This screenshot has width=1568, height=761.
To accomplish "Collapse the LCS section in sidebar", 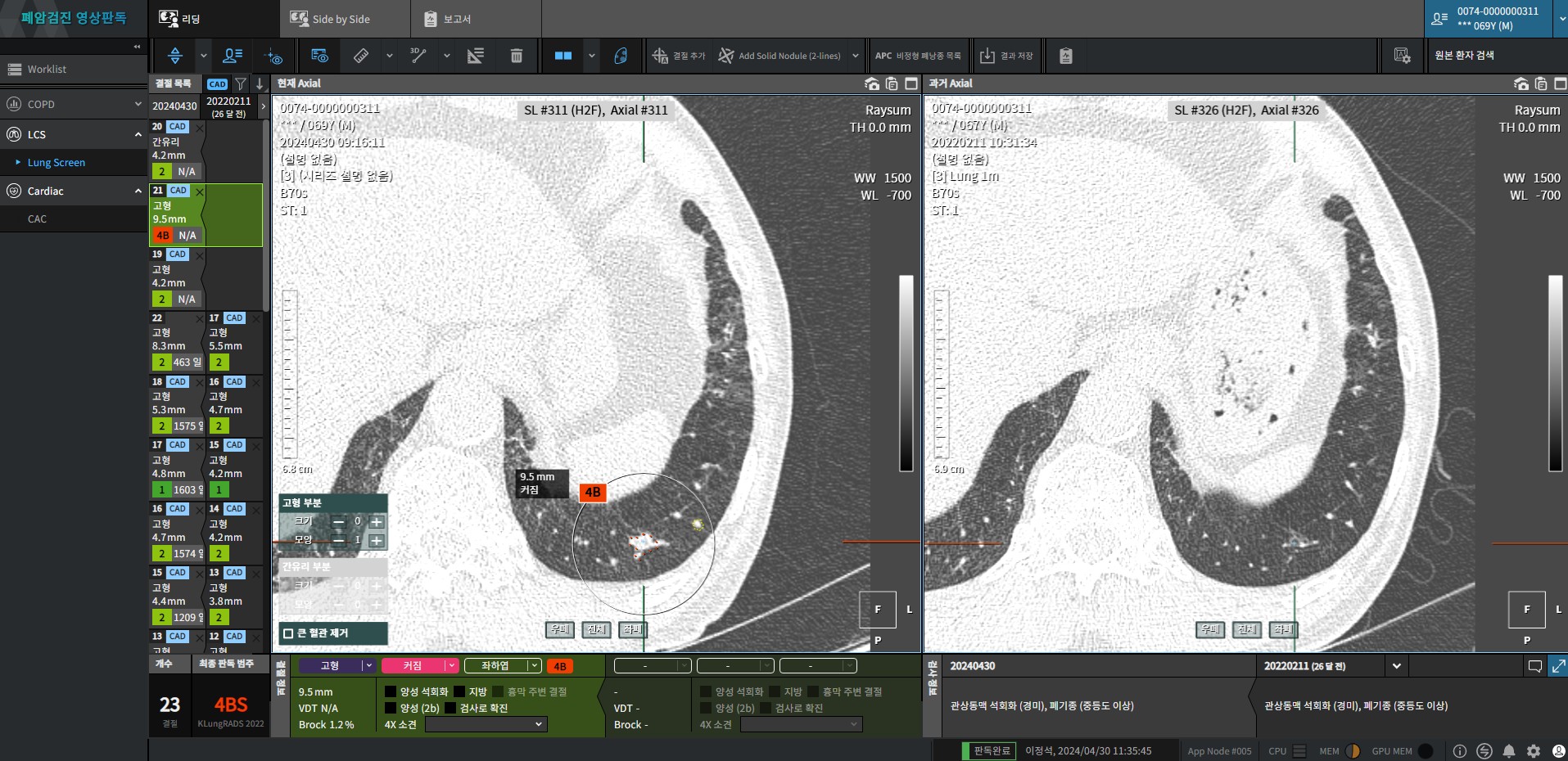I will 138,134.
